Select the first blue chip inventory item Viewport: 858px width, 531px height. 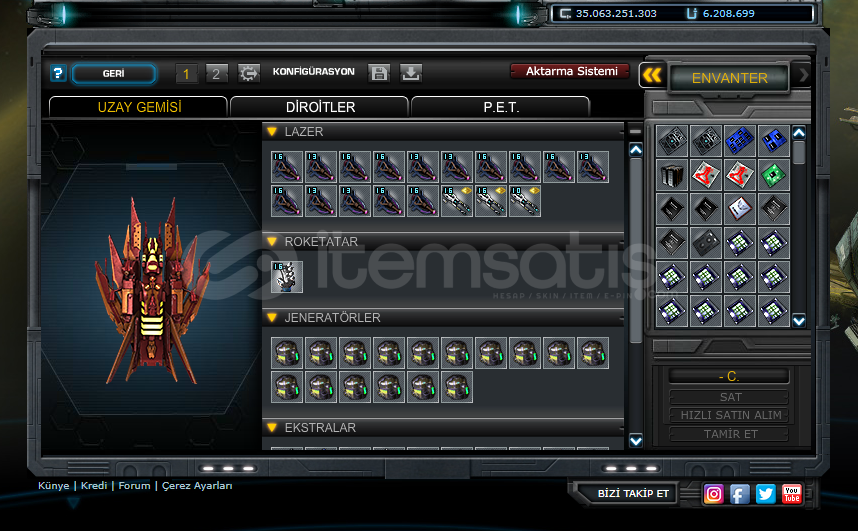pos(740,141)
